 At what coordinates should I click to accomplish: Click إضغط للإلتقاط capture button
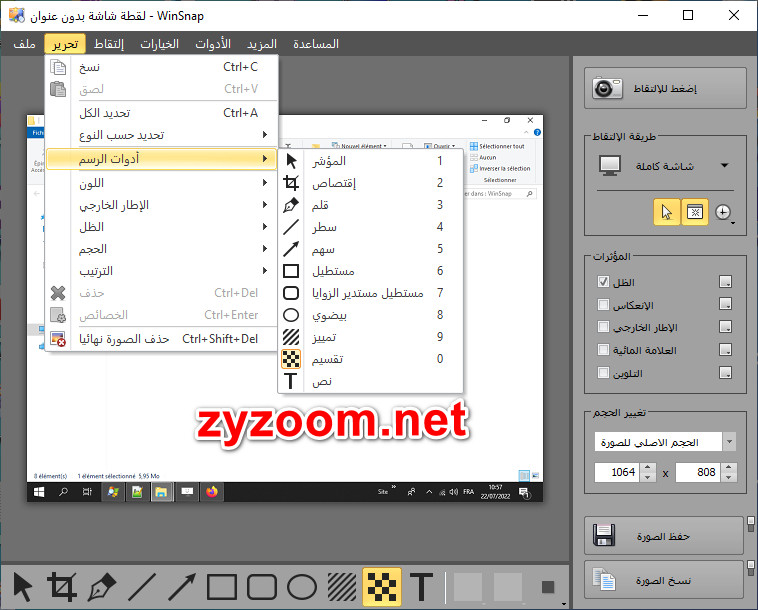pyautogui.click(x=665, y=88)
